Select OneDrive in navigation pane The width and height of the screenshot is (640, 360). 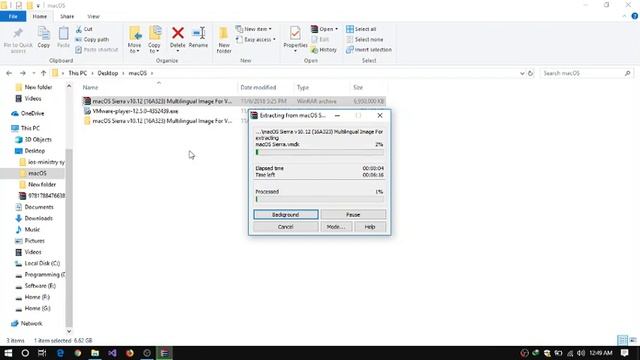tap(32, 113)
